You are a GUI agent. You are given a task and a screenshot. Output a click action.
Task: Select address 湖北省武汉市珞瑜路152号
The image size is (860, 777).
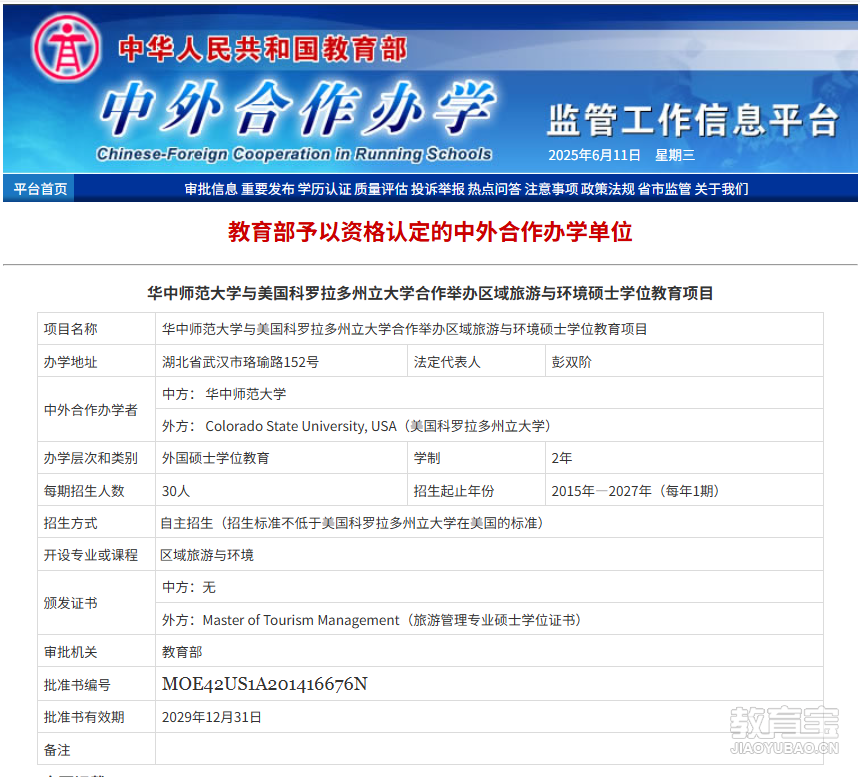240,362
